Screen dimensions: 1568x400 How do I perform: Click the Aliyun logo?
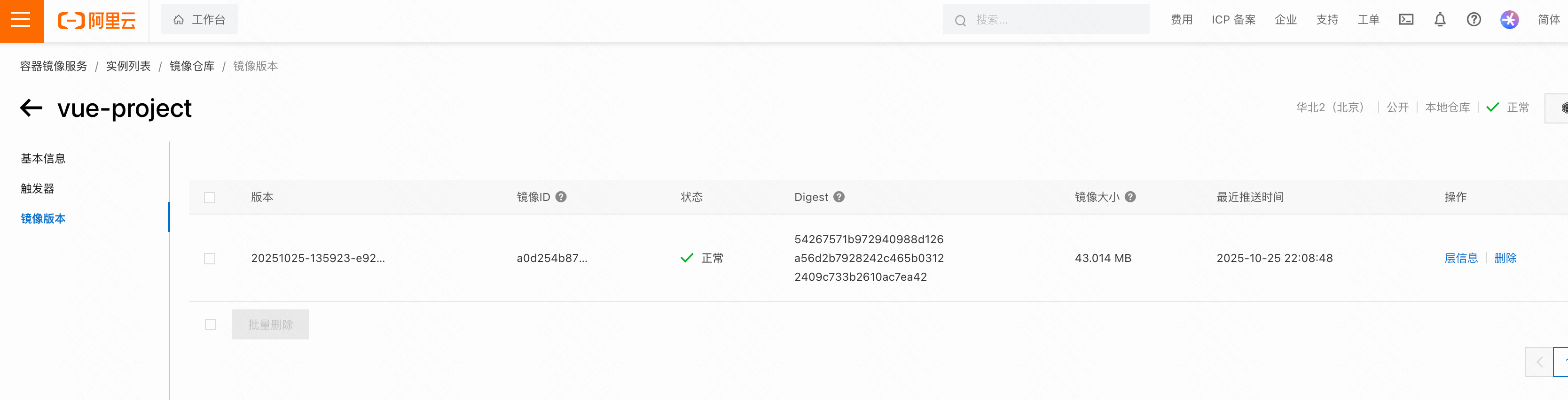(x=97, y=21)
